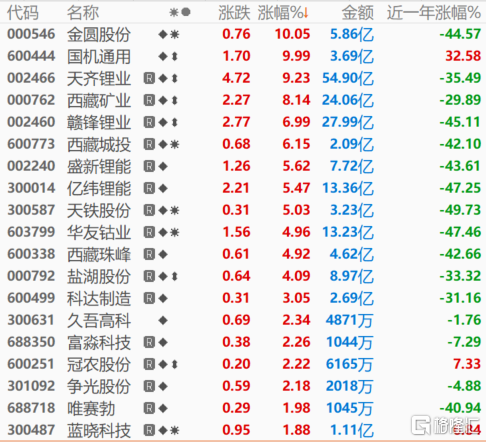Click the R badge next to 盐湖股份
Viewport: 486px width, 442px height.
click(x=149, y=276)
